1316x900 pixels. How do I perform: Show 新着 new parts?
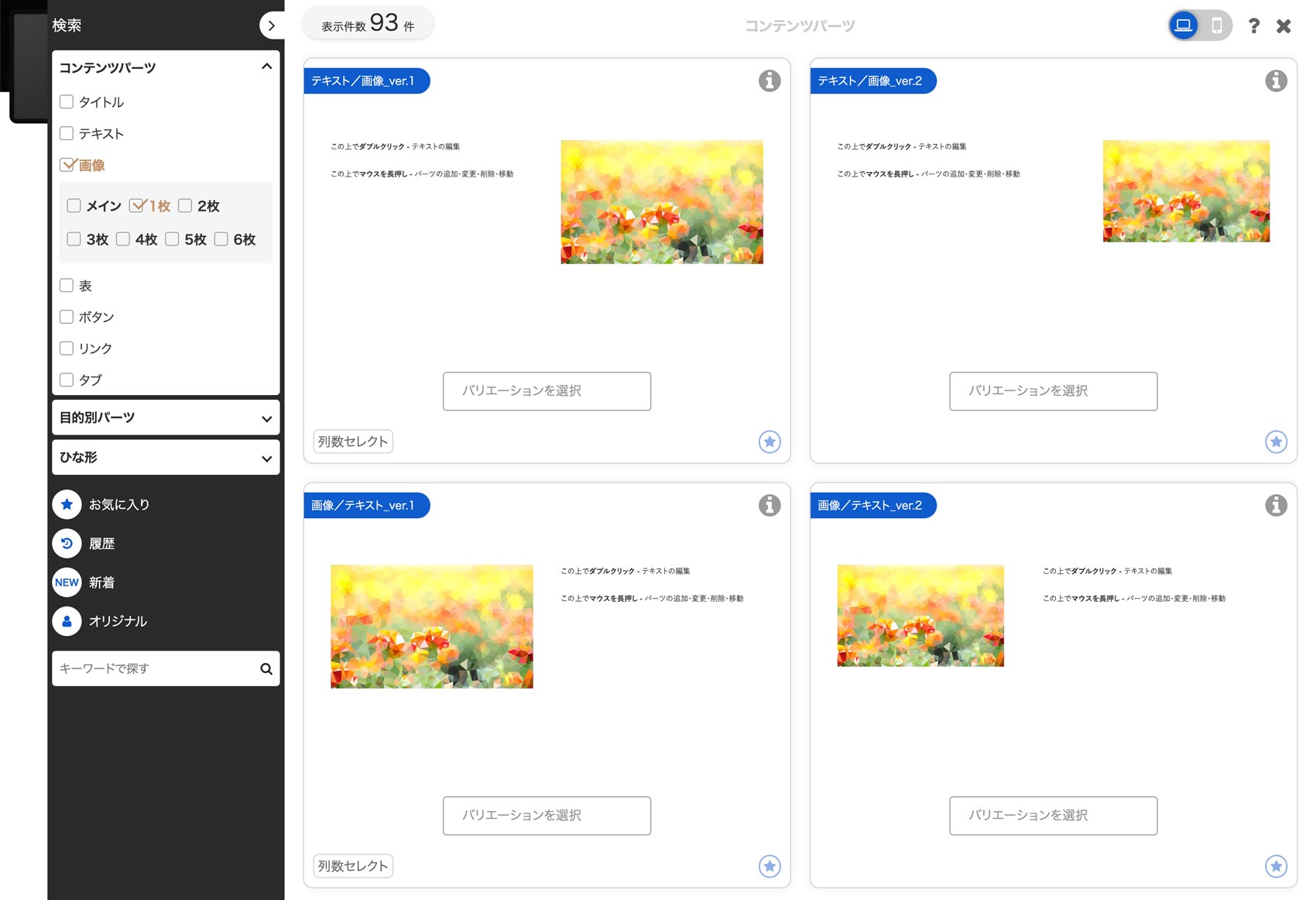point(84,582)
